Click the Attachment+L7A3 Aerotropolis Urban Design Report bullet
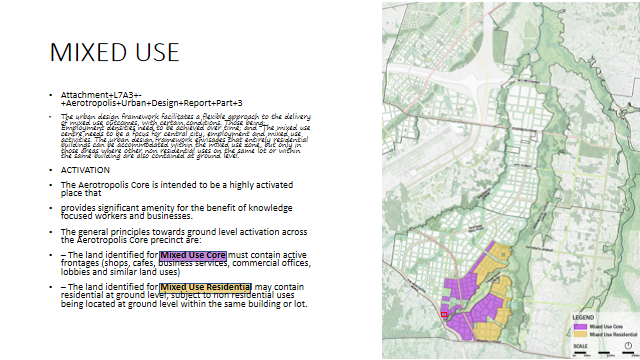Image resolution: width=640 pixels, height=360 pixels. click(151, 99)
